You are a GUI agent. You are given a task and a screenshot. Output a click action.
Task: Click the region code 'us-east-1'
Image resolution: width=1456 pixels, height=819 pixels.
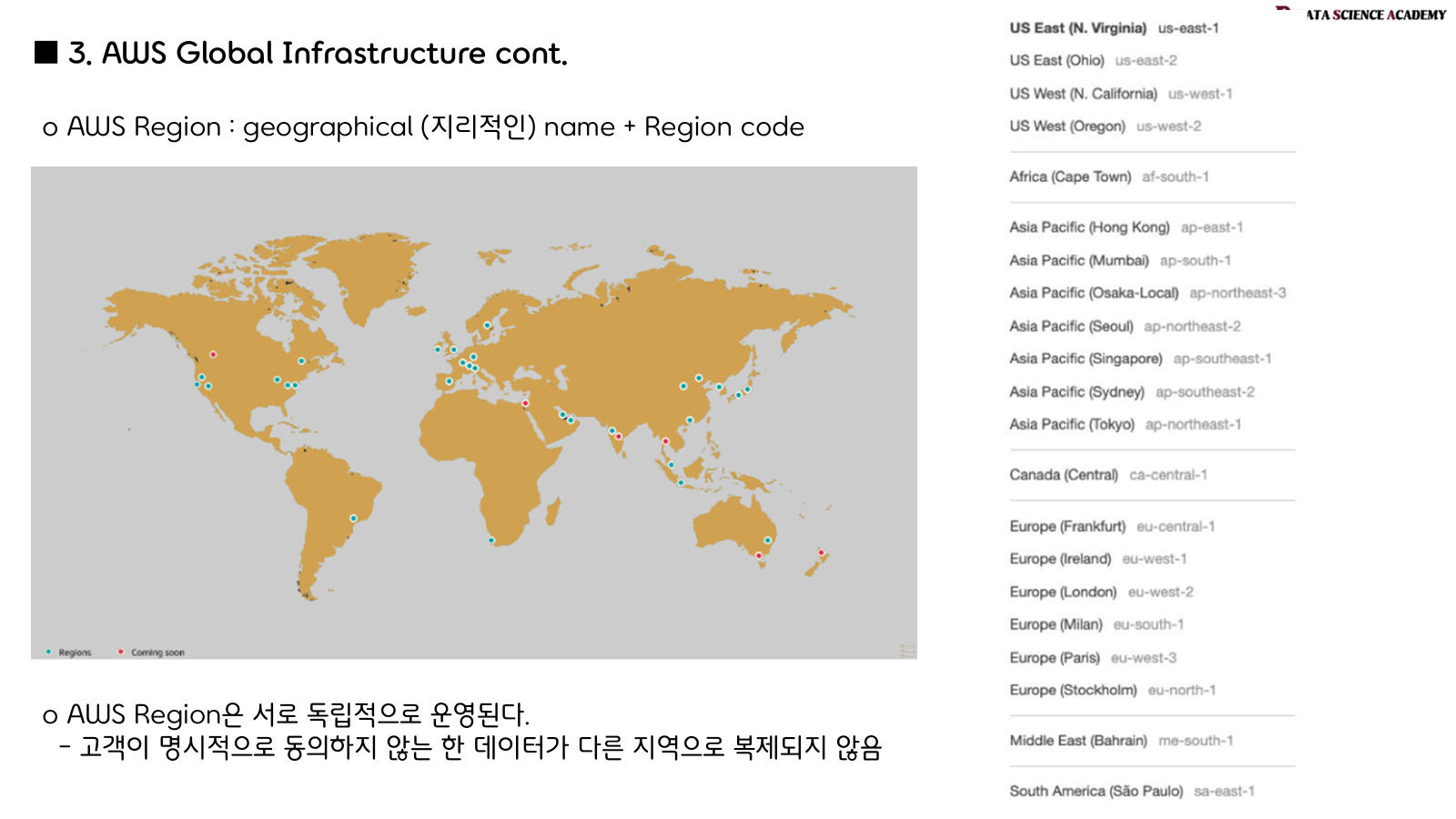(x=1188, y=28)
